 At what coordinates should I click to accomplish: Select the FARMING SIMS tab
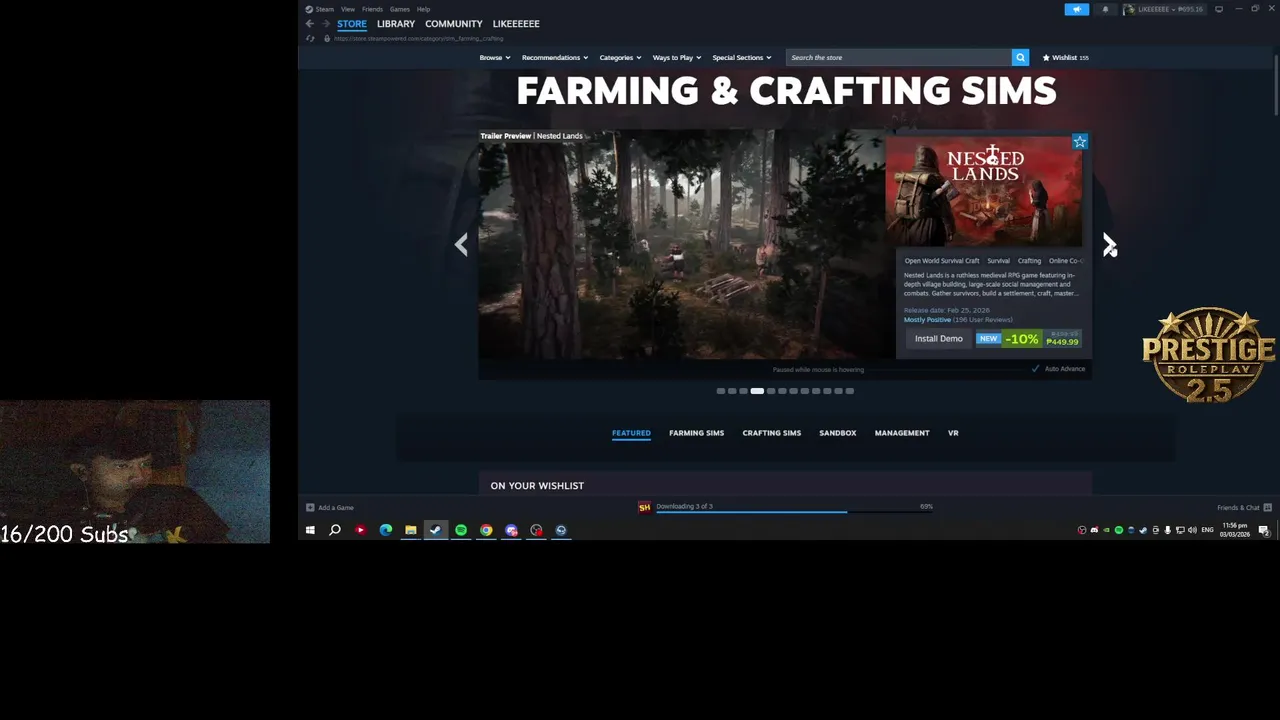pos(696,433)
